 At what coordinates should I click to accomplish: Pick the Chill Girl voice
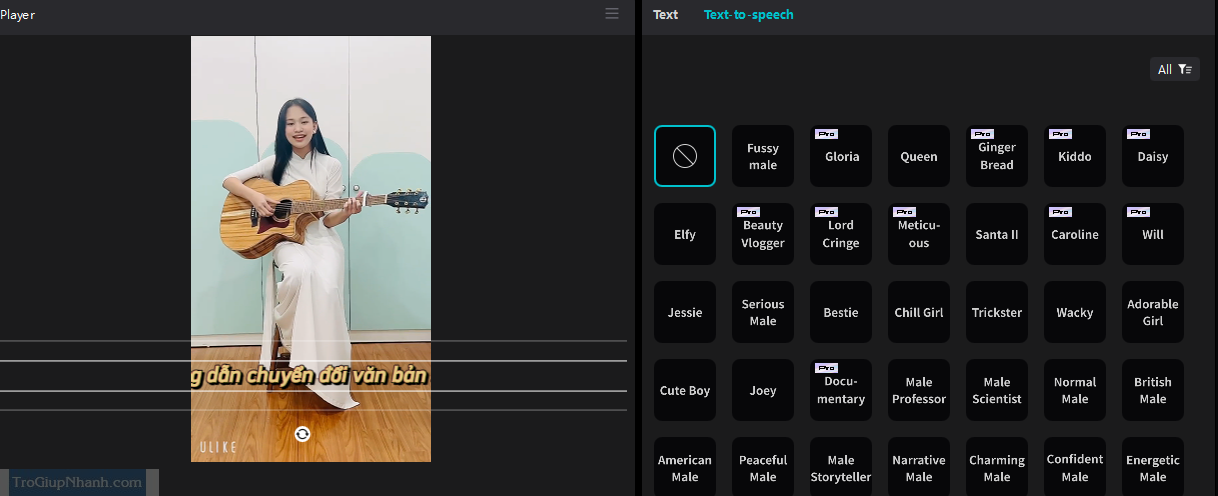coord(919,312)
